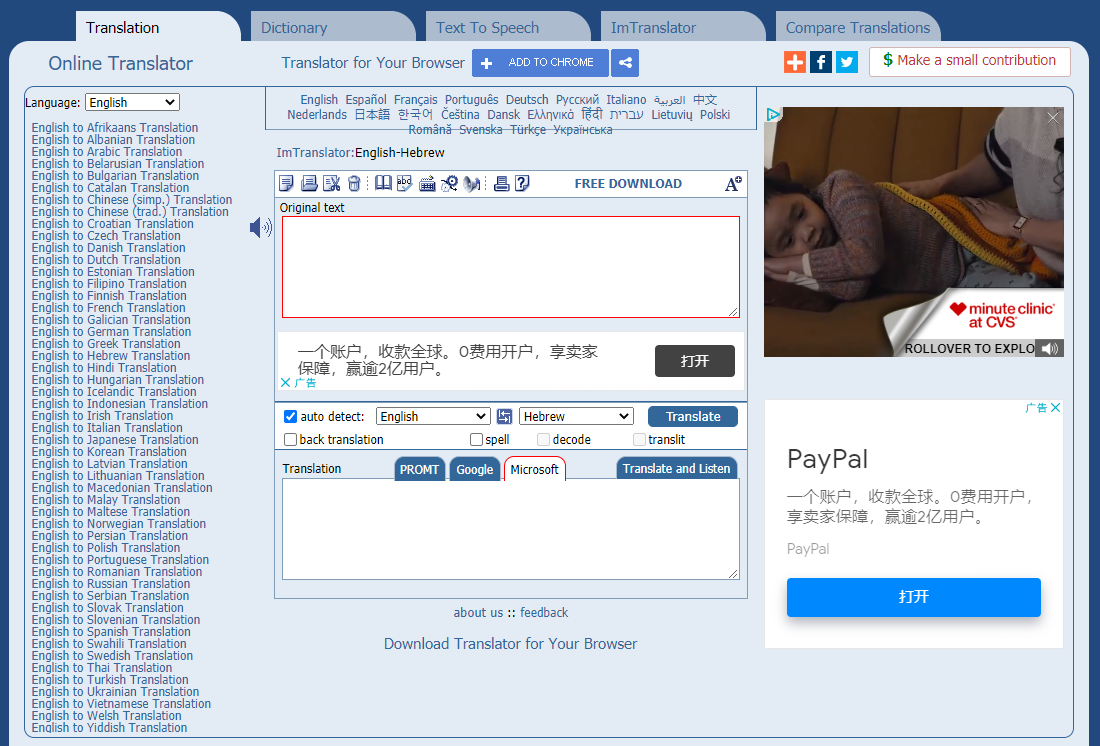
Task: Switch interface to Español
Action: point(365,100)
